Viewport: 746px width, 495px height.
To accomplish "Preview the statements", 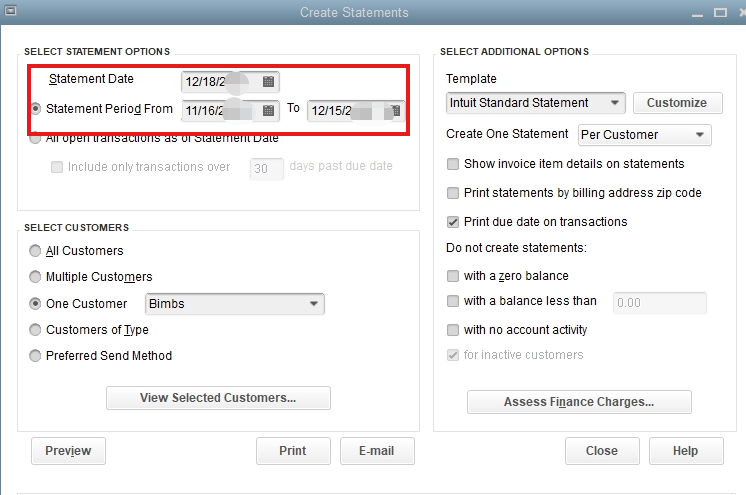I will click(x=68, y=451).
